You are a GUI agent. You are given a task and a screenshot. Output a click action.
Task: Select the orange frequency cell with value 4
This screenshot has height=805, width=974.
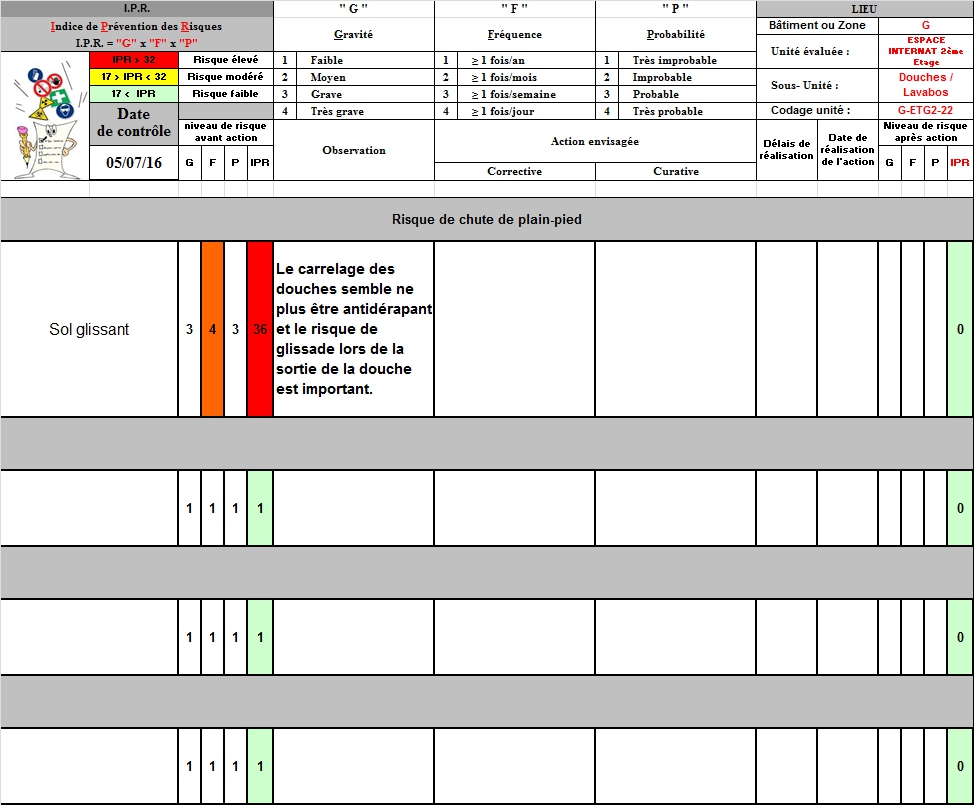pyautogui.click(x=212, y=329)
